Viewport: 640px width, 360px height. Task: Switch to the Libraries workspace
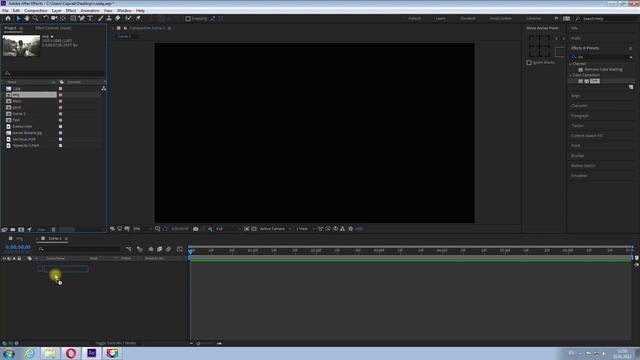click(533, 18)
